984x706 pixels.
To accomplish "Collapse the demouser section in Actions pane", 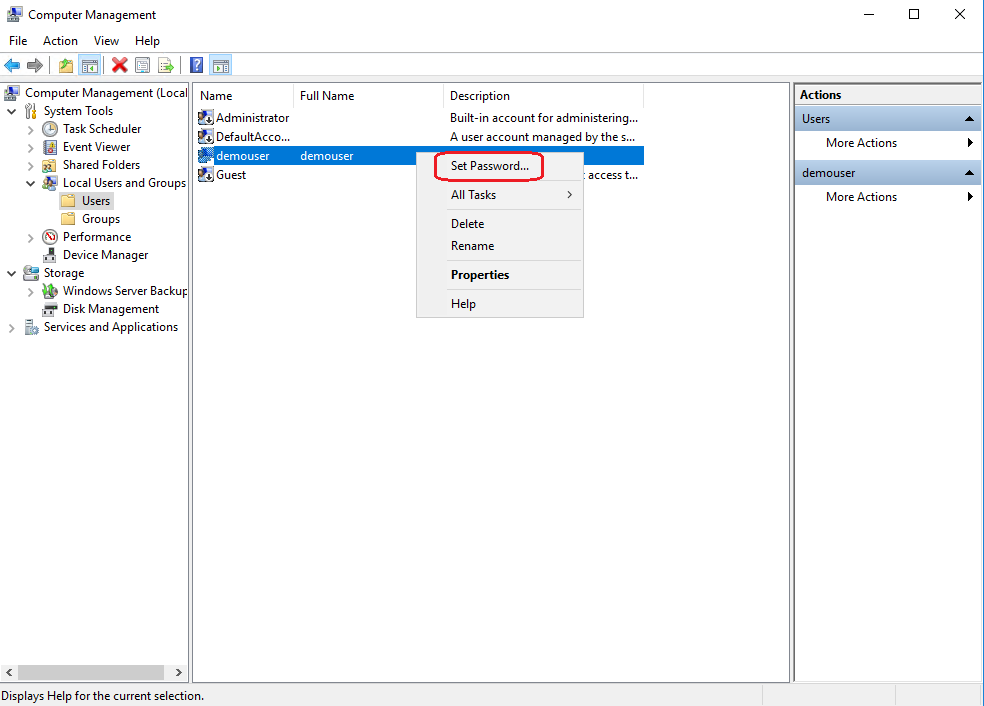I will point(969,173).
